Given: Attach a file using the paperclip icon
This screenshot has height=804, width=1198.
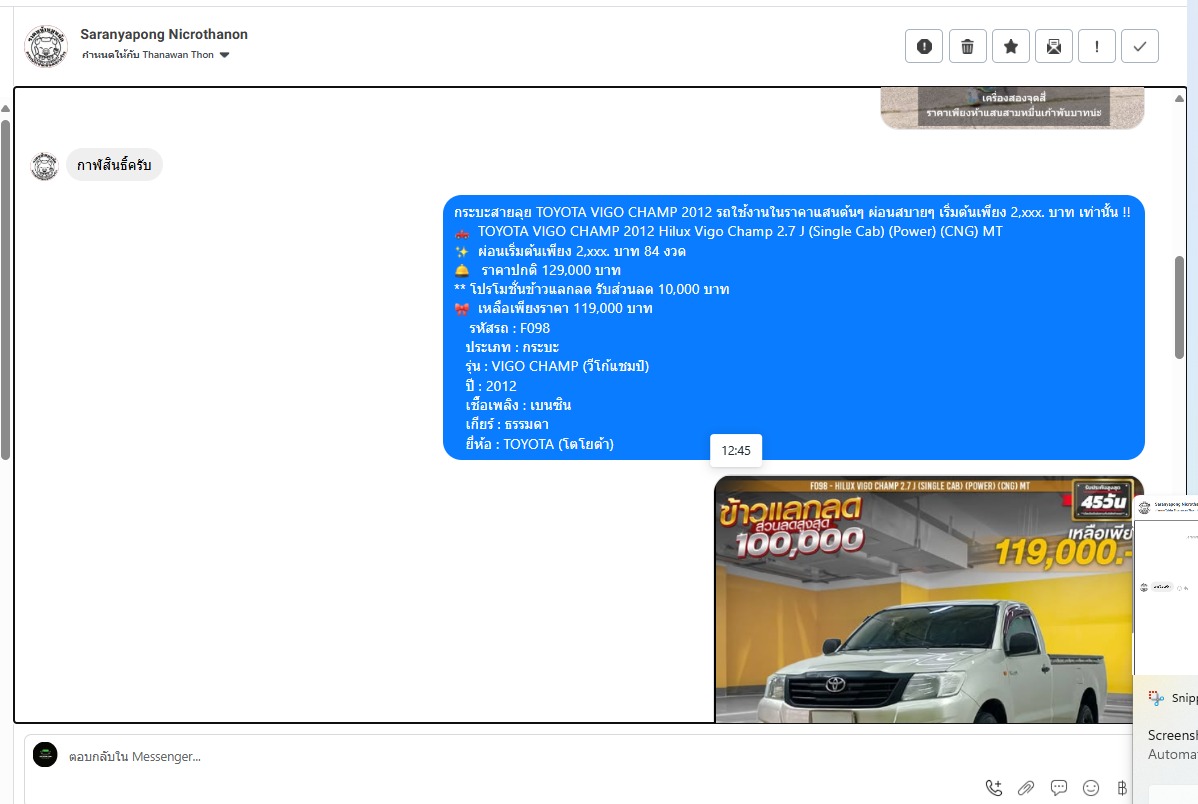Looking at the screenshot, I should coord(1025,787).
